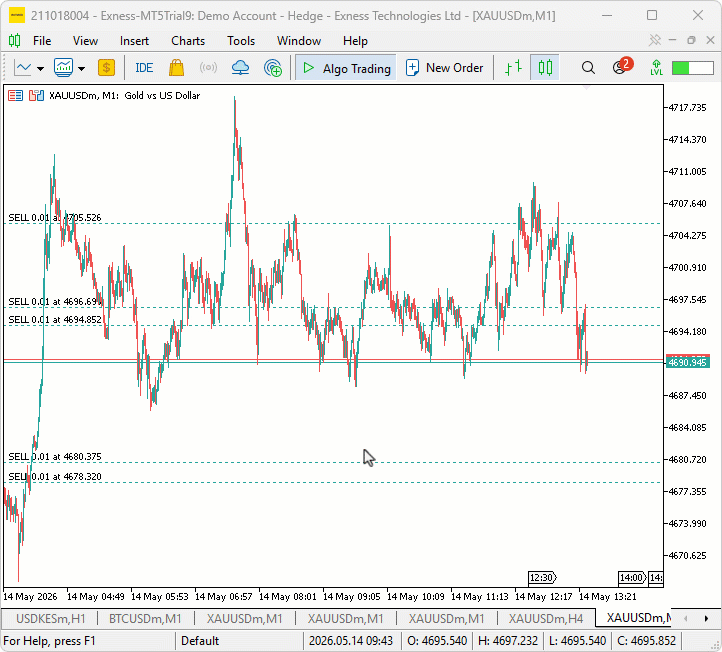Click the current price 4690.945 label
The image size is (722, 652).
coord(688,362)
